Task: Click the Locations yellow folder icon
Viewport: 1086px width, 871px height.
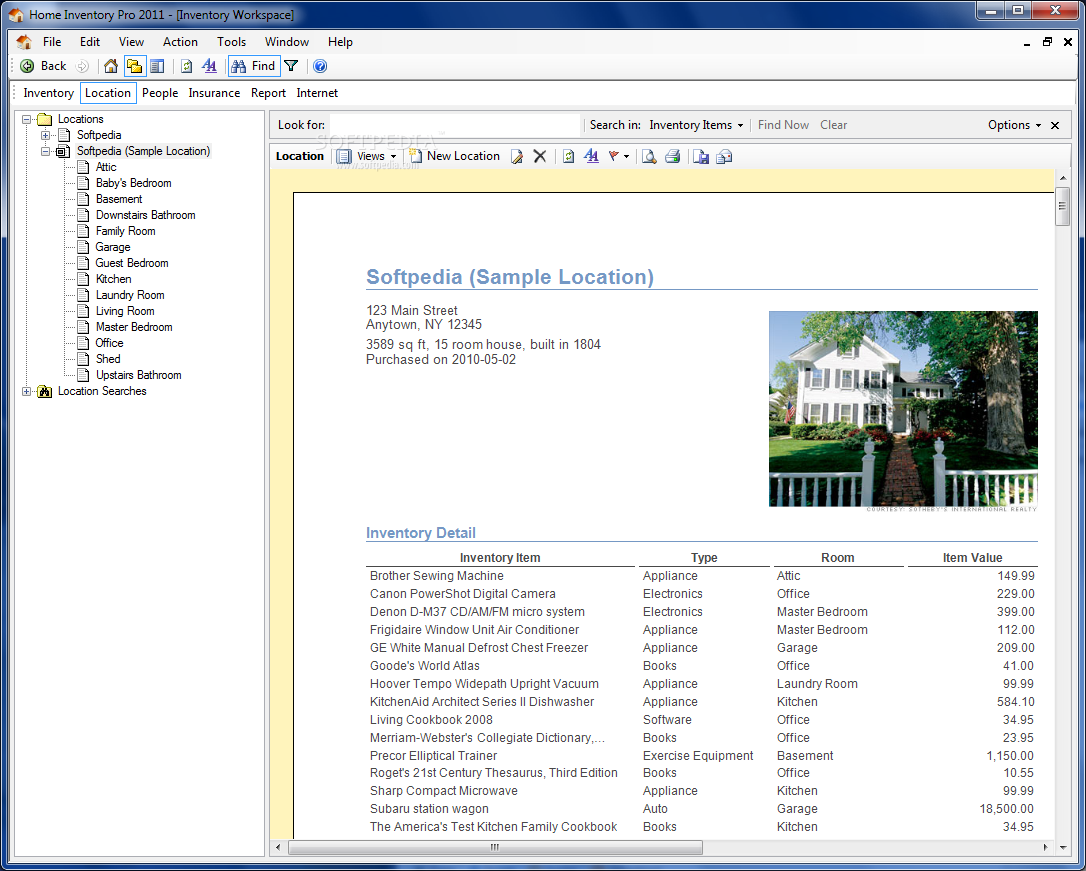Action: pyautogui.click(x=44, y=119)
